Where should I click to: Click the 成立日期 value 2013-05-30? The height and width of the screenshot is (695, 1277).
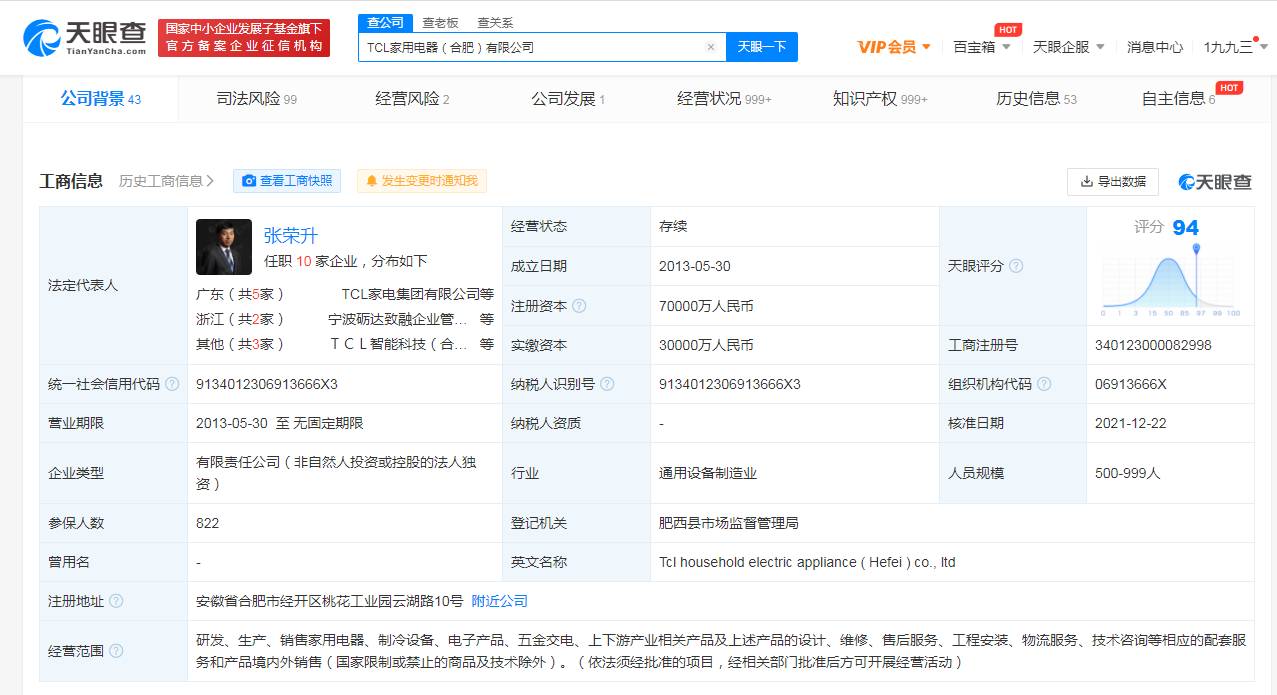[x=695, y=266]
